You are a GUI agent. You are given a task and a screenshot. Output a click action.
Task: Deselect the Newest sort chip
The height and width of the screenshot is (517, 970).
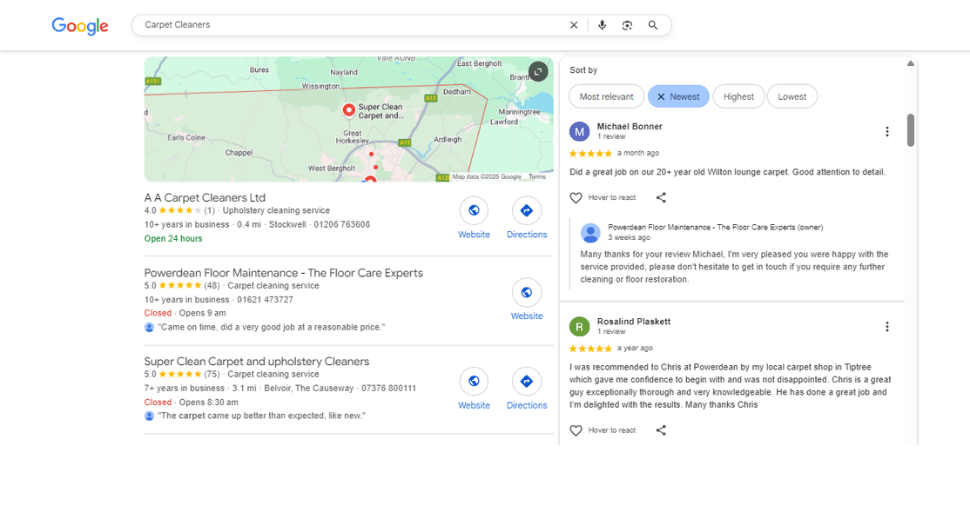(x=678, y=96)
